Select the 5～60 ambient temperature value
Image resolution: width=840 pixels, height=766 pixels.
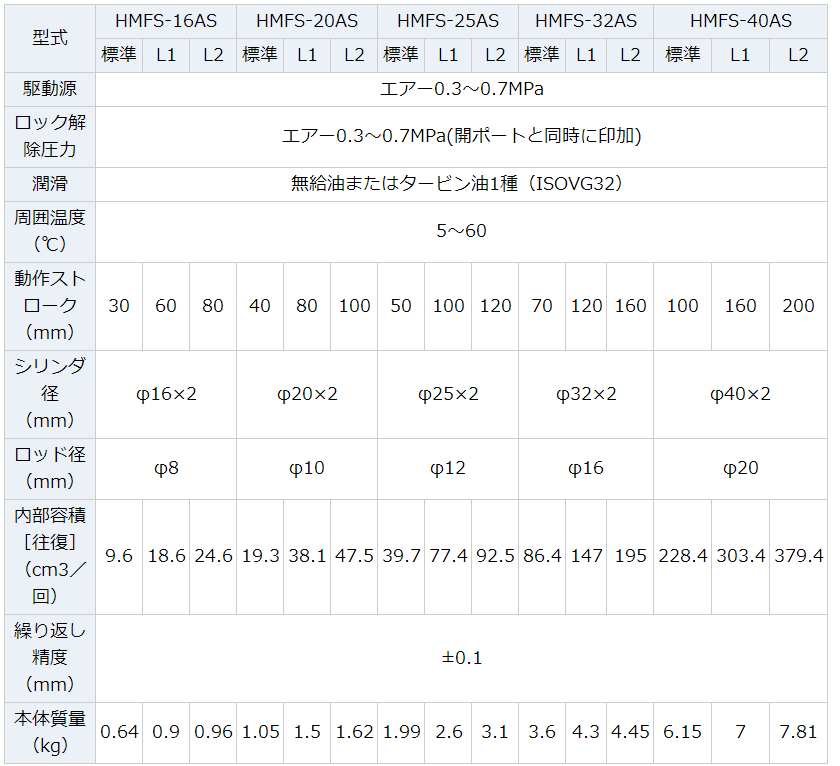(x=461, y=231)
